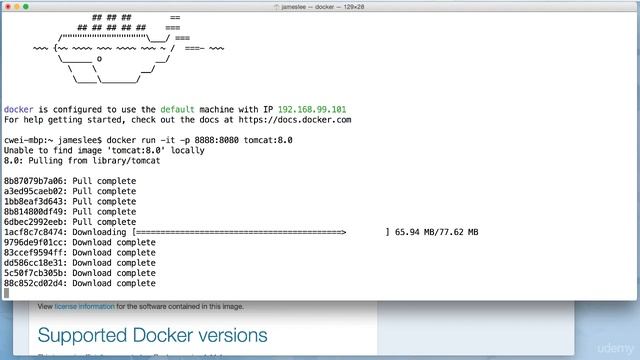Click layer '9796de9f01cc: Download complete'

pos(80,242)
